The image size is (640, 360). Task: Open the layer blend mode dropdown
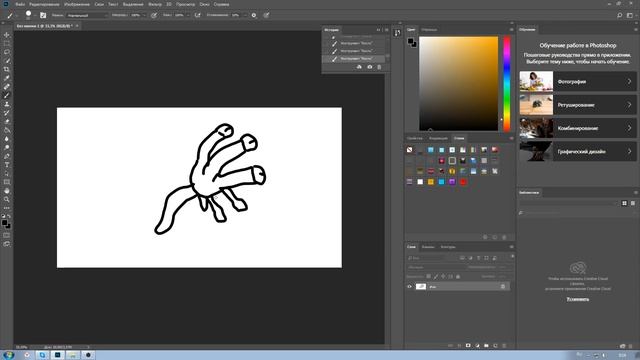(x=437, y=267)
